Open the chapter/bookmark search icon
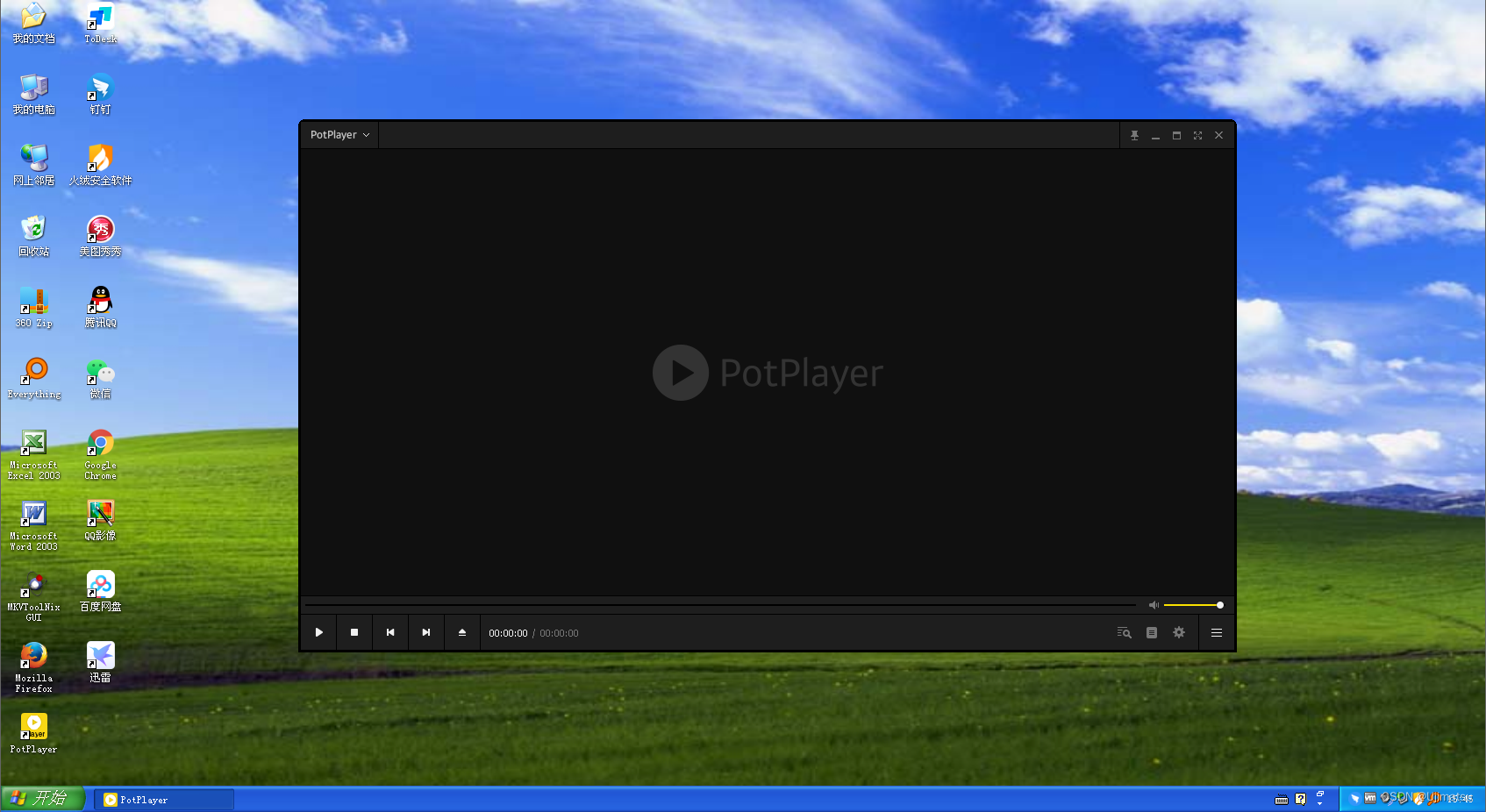1486x812 pixels. pos(1124,632)
